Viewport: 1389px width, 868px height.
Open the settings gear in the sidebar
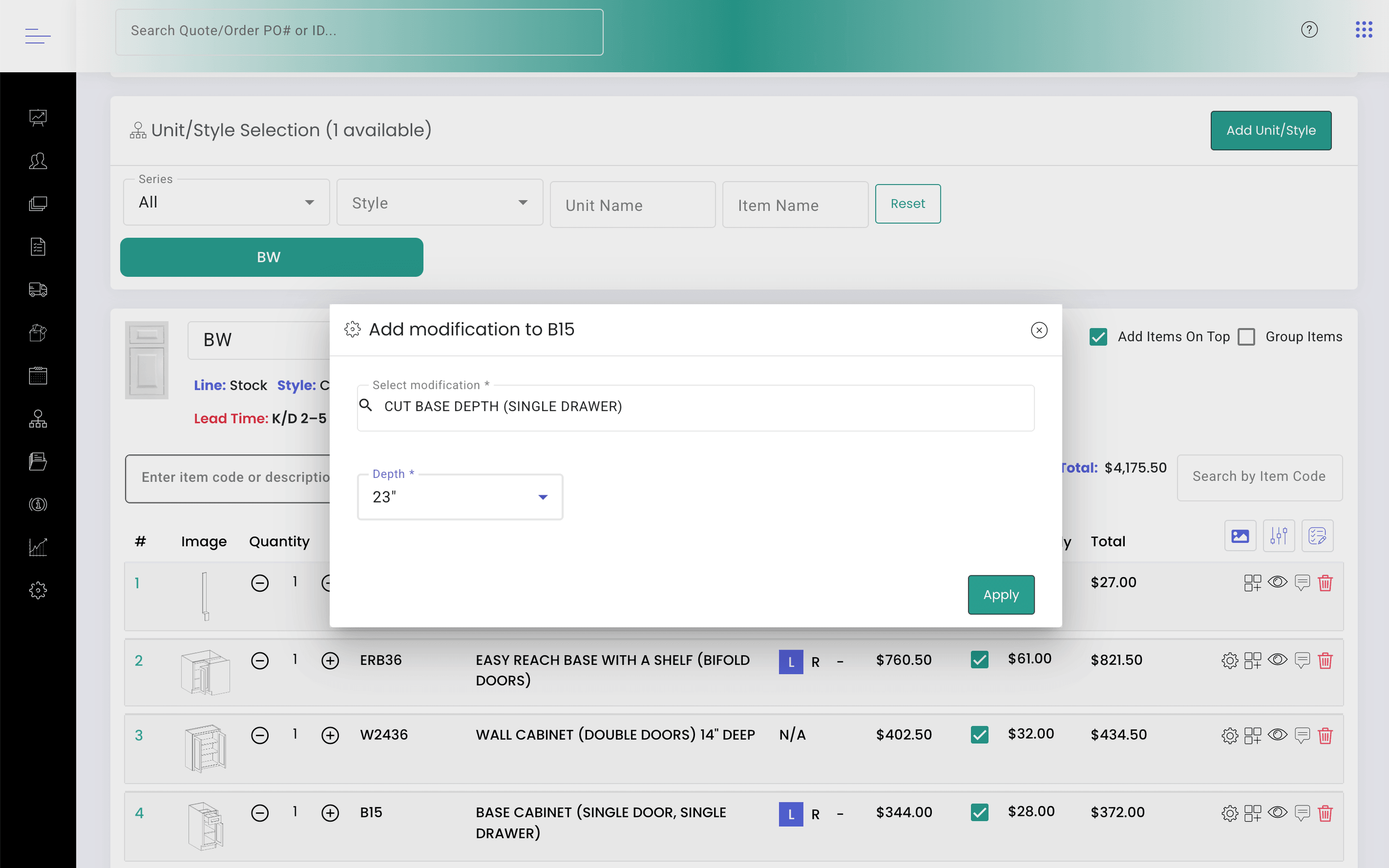click(x=38, y=590)
